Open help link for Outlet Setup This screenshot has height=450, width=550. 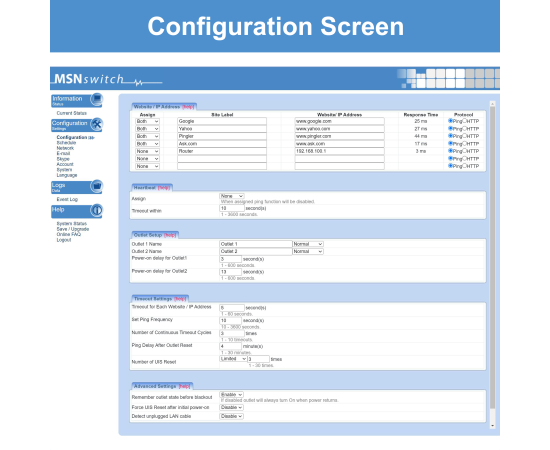pos(170,235)
